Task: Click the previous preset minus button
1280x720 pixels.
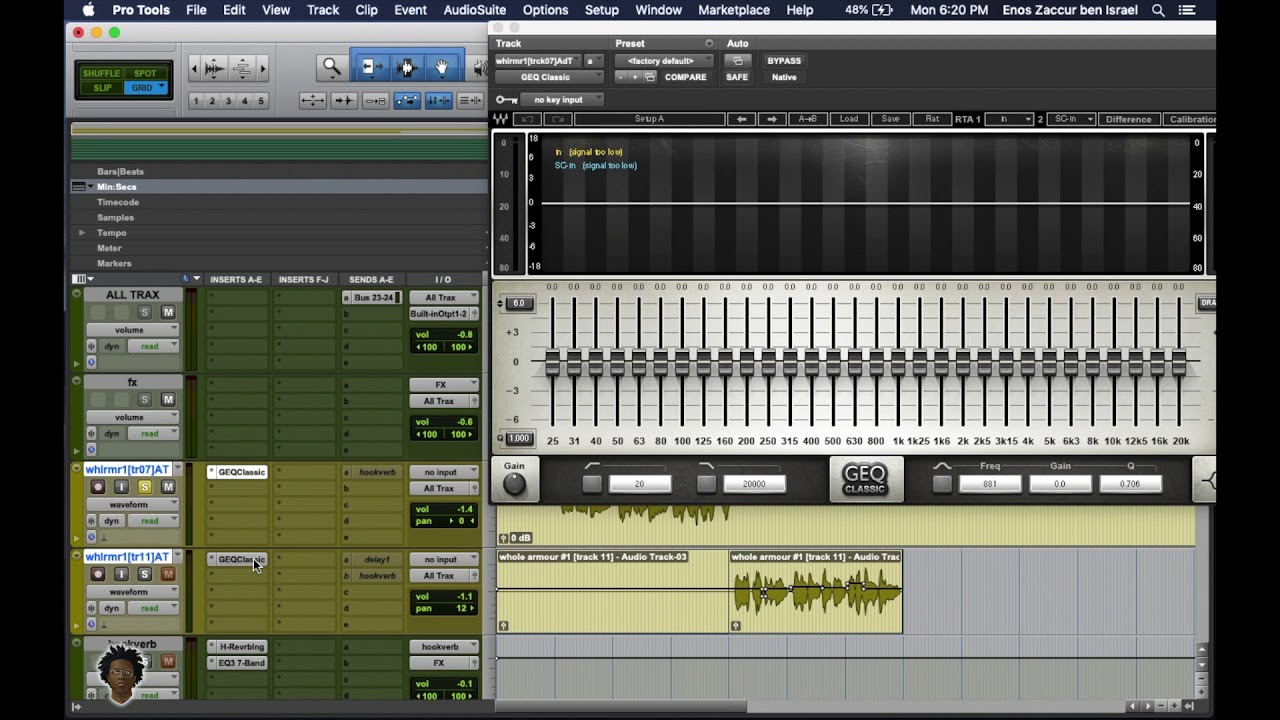Action: 621,77
